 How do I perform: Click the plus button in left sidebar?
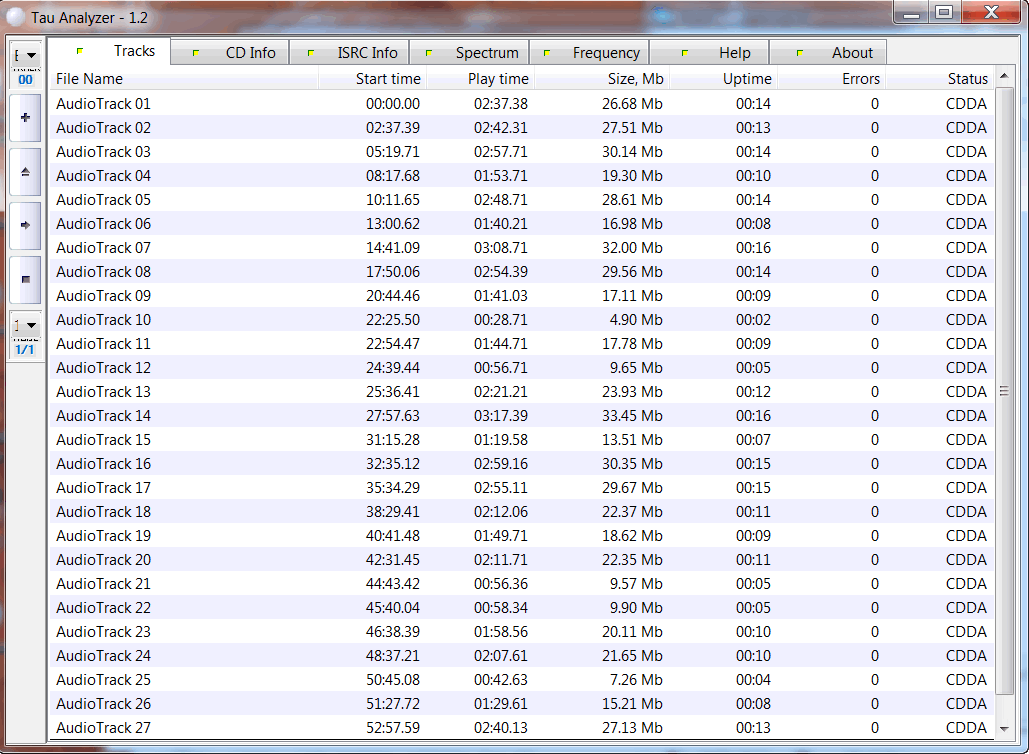[25, 118]
